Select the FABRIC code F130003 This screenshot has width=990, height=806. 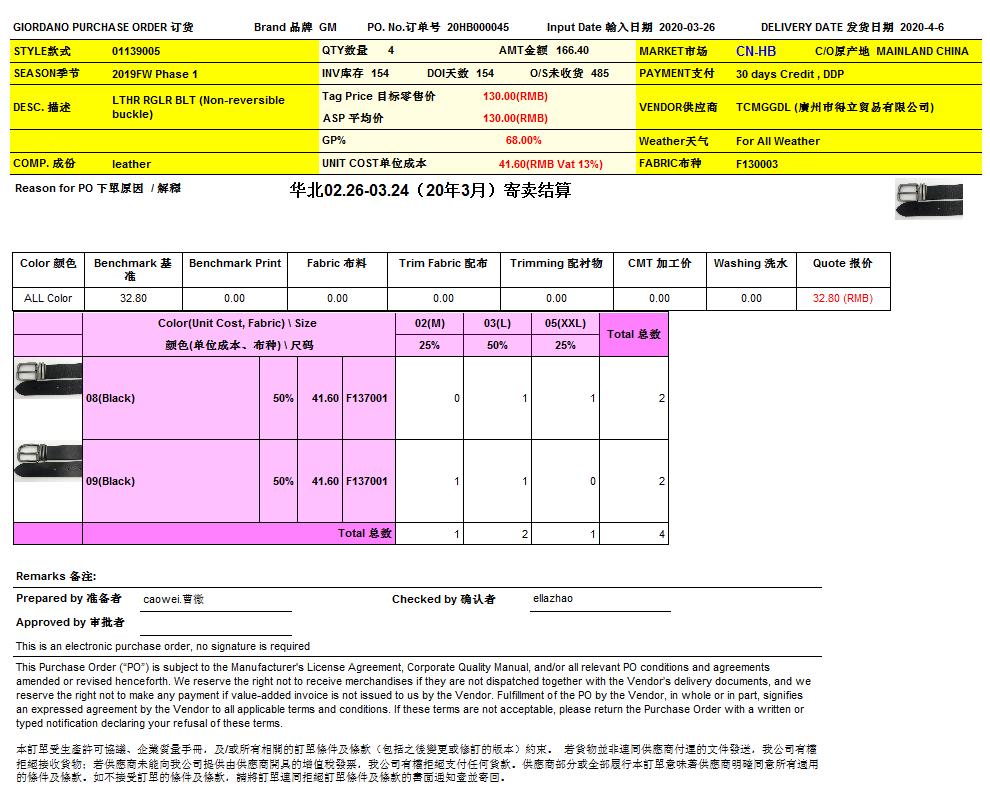point(757,164)
